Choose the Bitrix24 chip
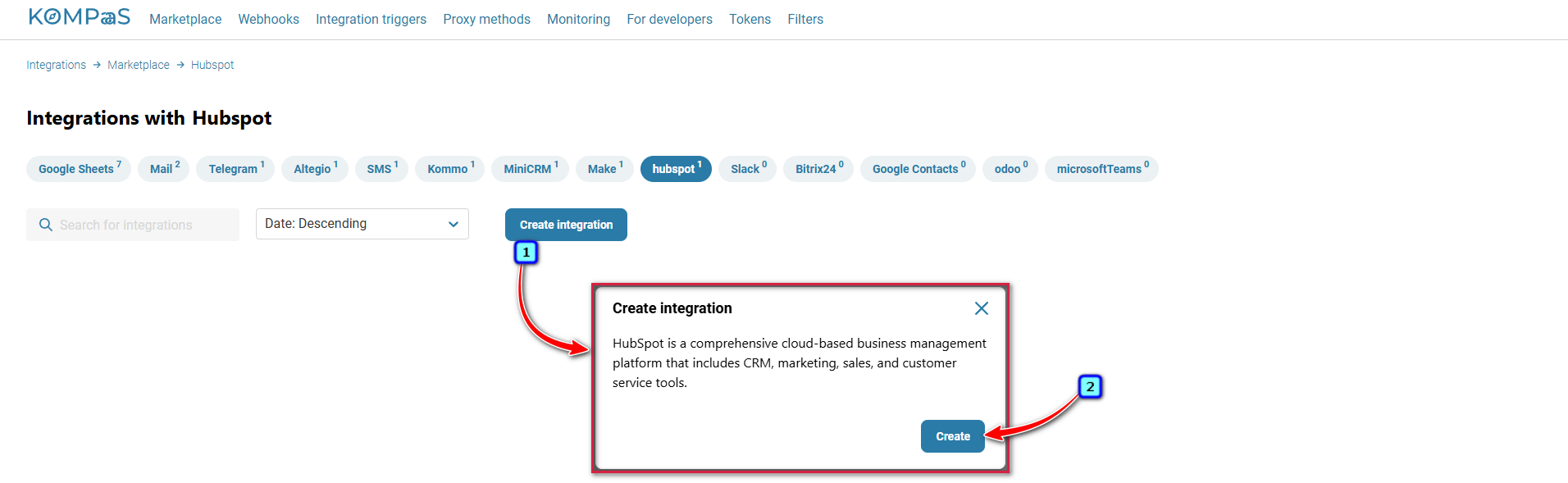This screenshot has height=483, width=1568. pos(818,169)
